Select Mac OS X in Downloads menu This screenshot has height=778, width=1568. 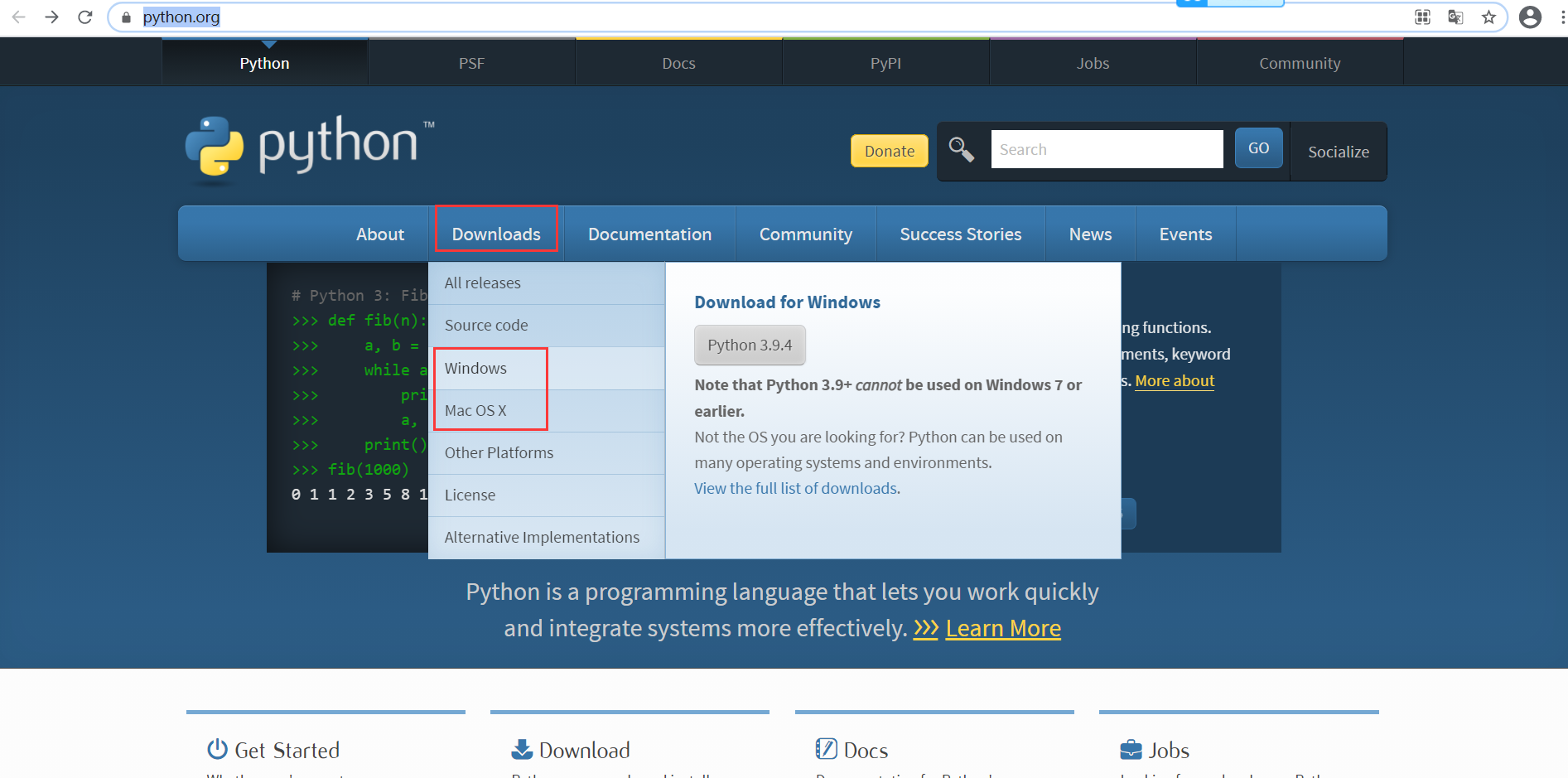tap(547, 411)
